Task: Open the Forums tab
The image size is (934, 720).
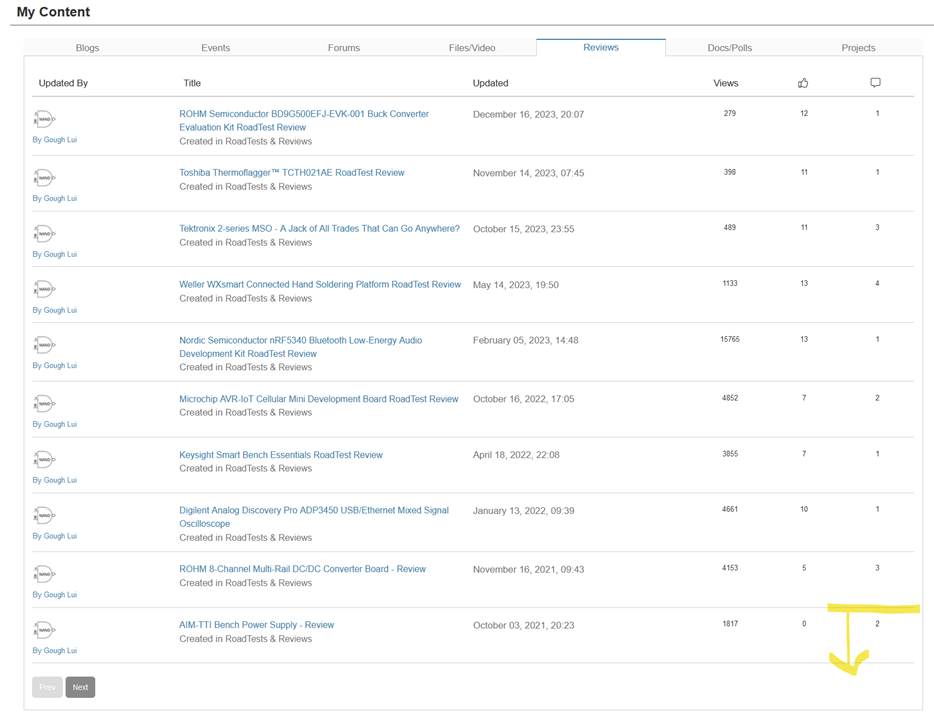Action: click(x=344, y=48)
